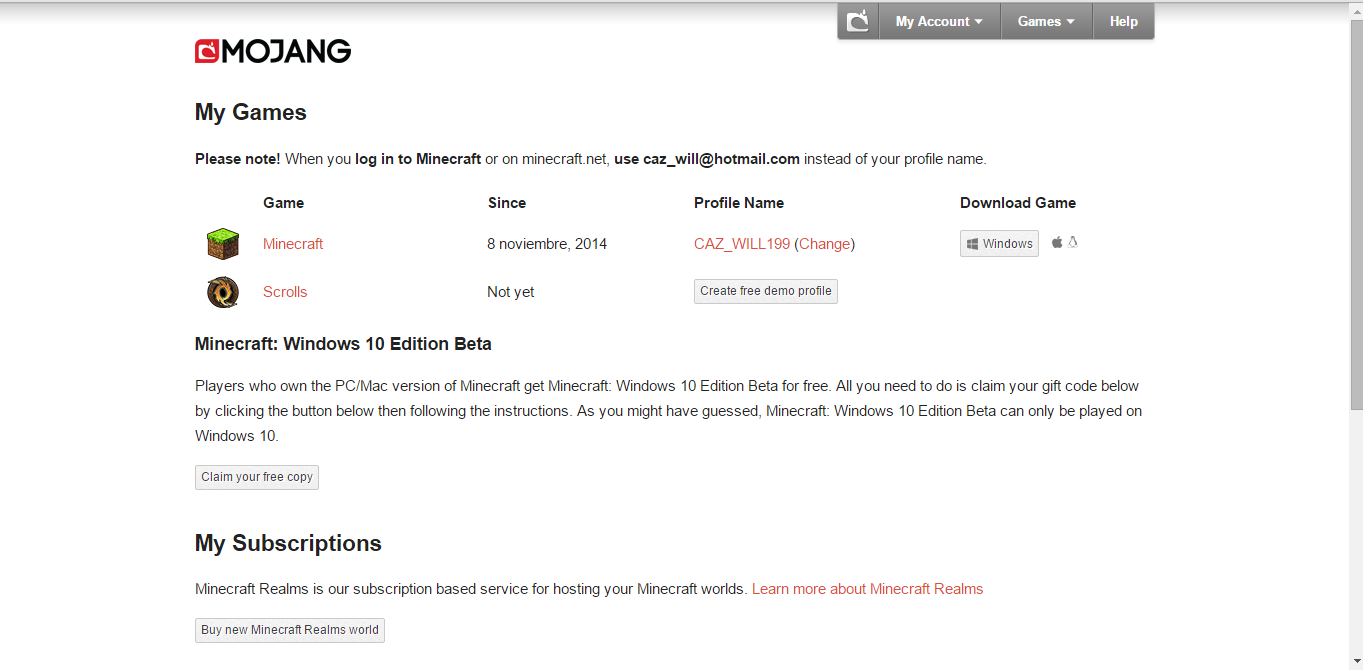The width and height of the screenshot is (1363, 670).
Task: Click Buy new Minecraft Realms world button
Action: 290,630
